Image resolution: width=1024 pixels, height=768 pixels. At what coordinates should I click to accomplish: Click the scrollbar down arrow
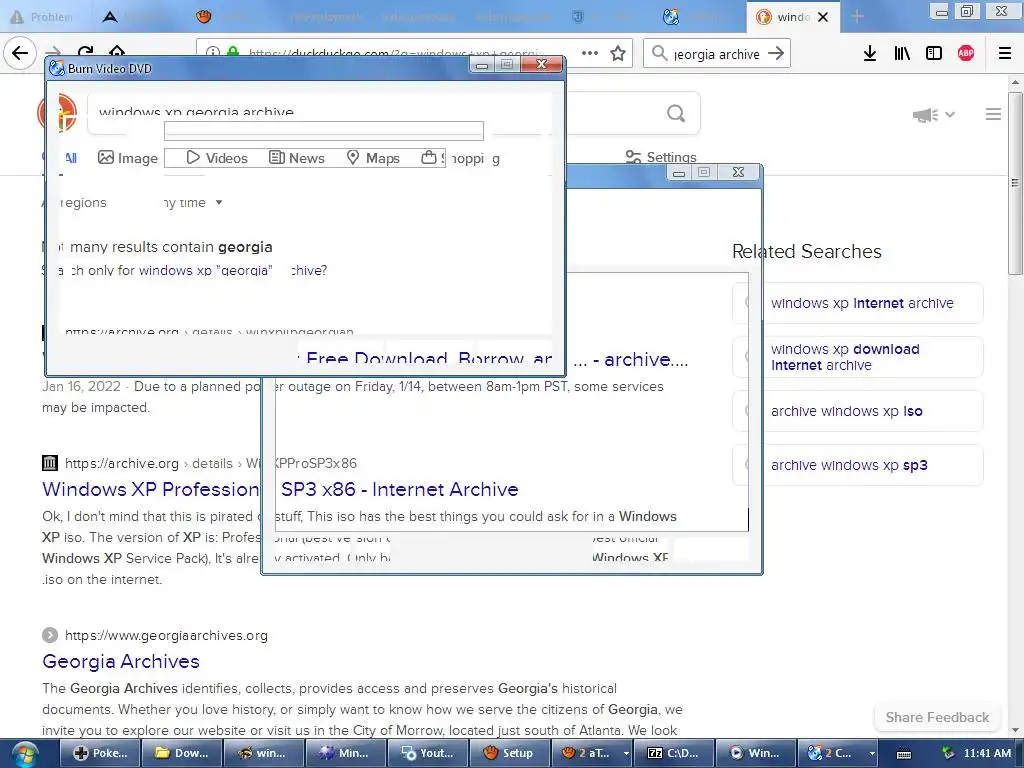coord(1015,730)
